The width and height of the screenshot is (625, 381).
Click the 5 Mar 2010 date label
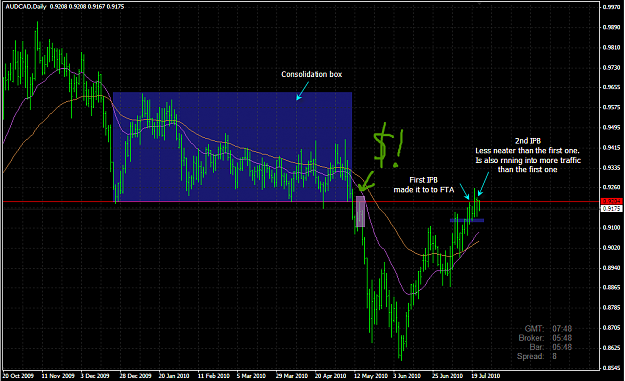click(x=251, y=375)
